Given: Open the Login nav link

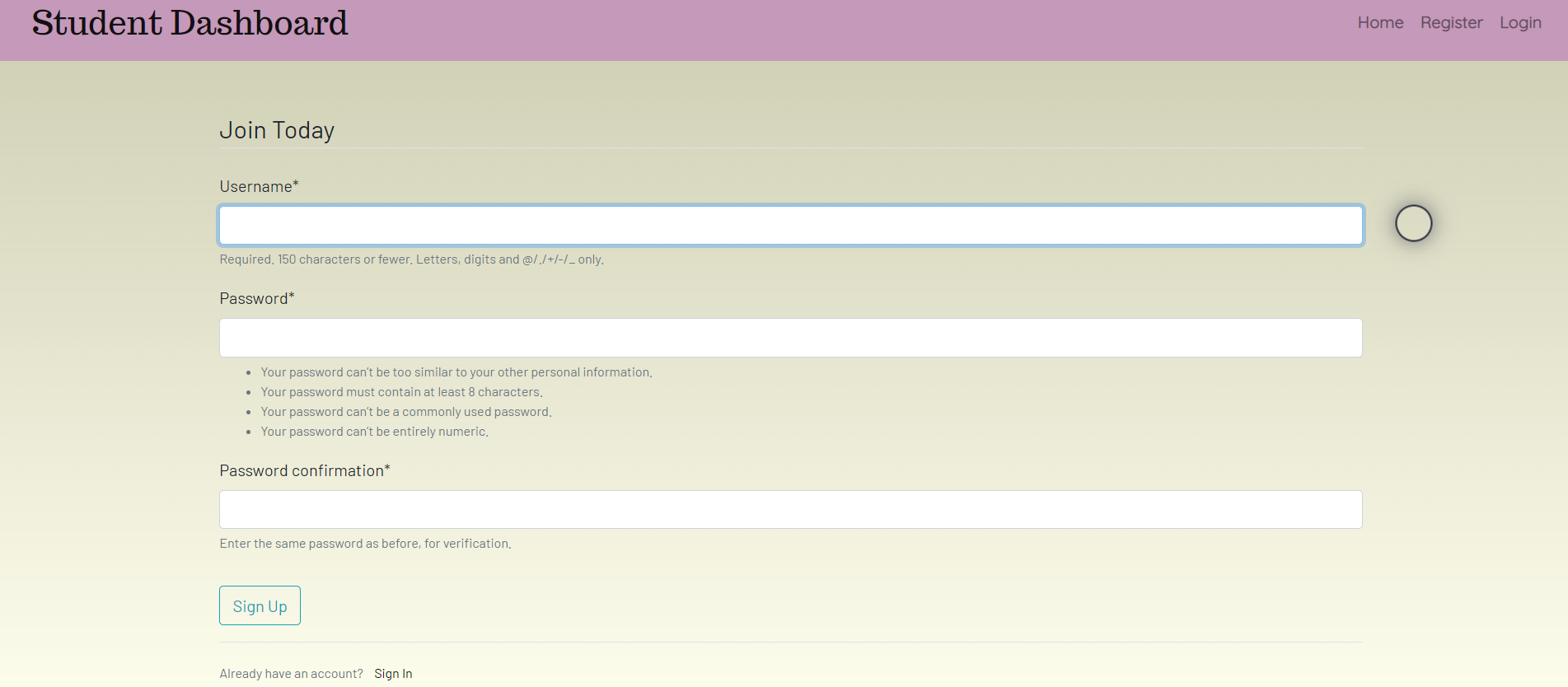Looking at the screenshot, I should [1520, 23].
